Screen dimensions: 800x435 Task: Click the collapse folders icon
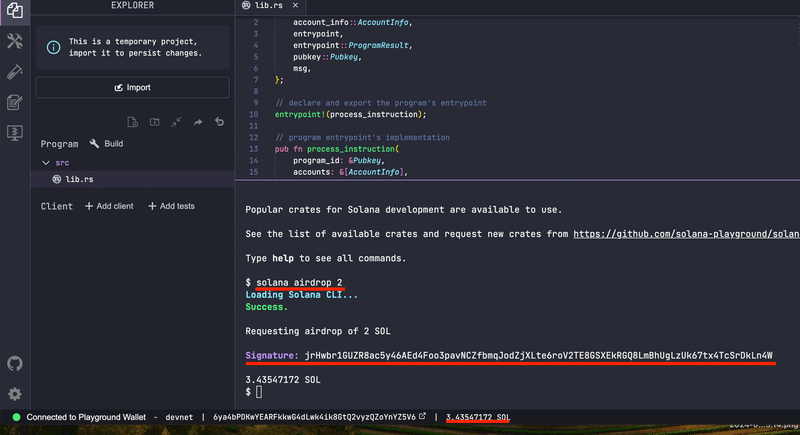click(176, 122)
